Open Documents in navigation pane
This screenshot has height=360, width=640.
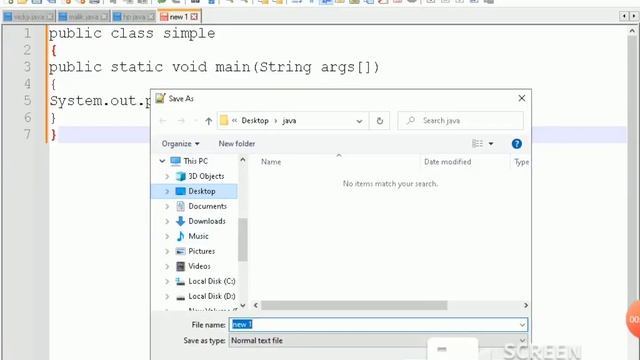(207, 206)
